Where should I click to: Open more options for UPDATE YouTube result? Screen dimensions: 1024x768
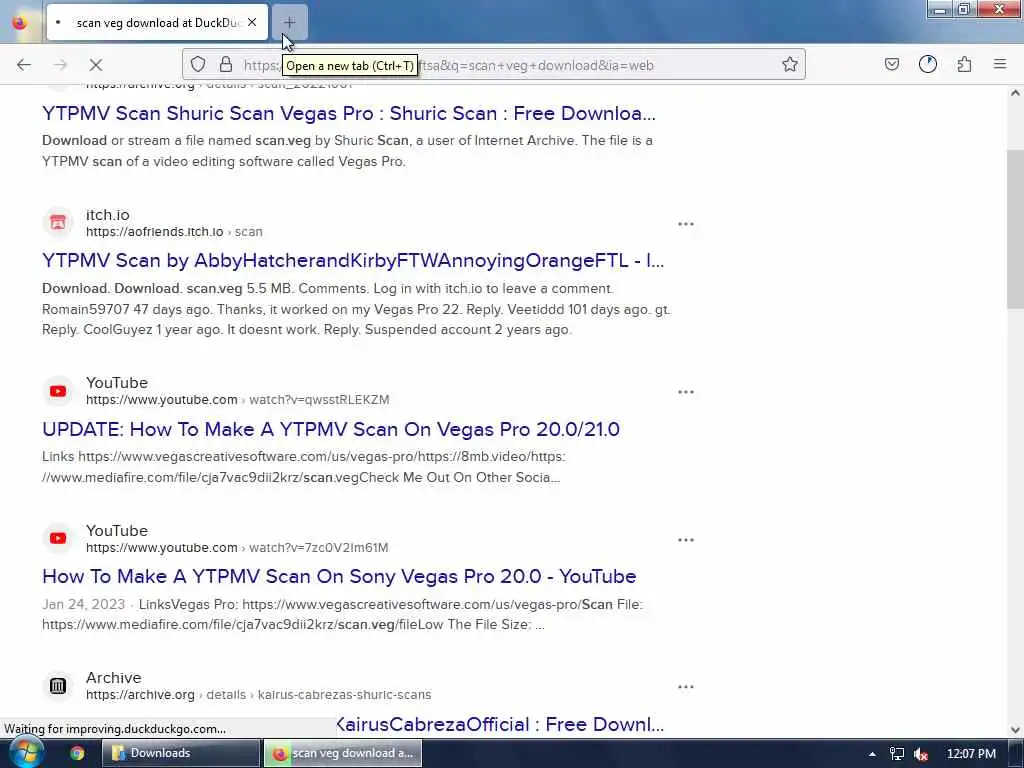click(686, 392)
